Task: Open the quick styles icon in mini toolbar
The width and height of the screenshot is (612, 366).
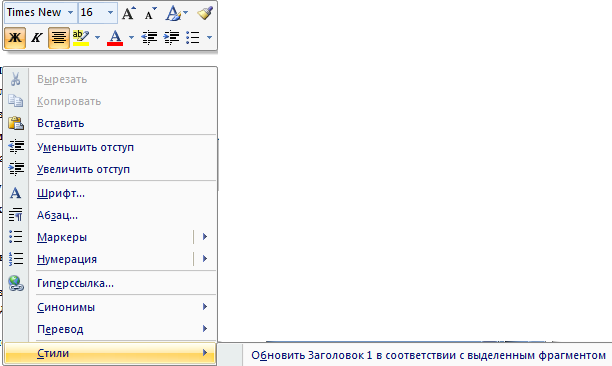Action: 173,13
